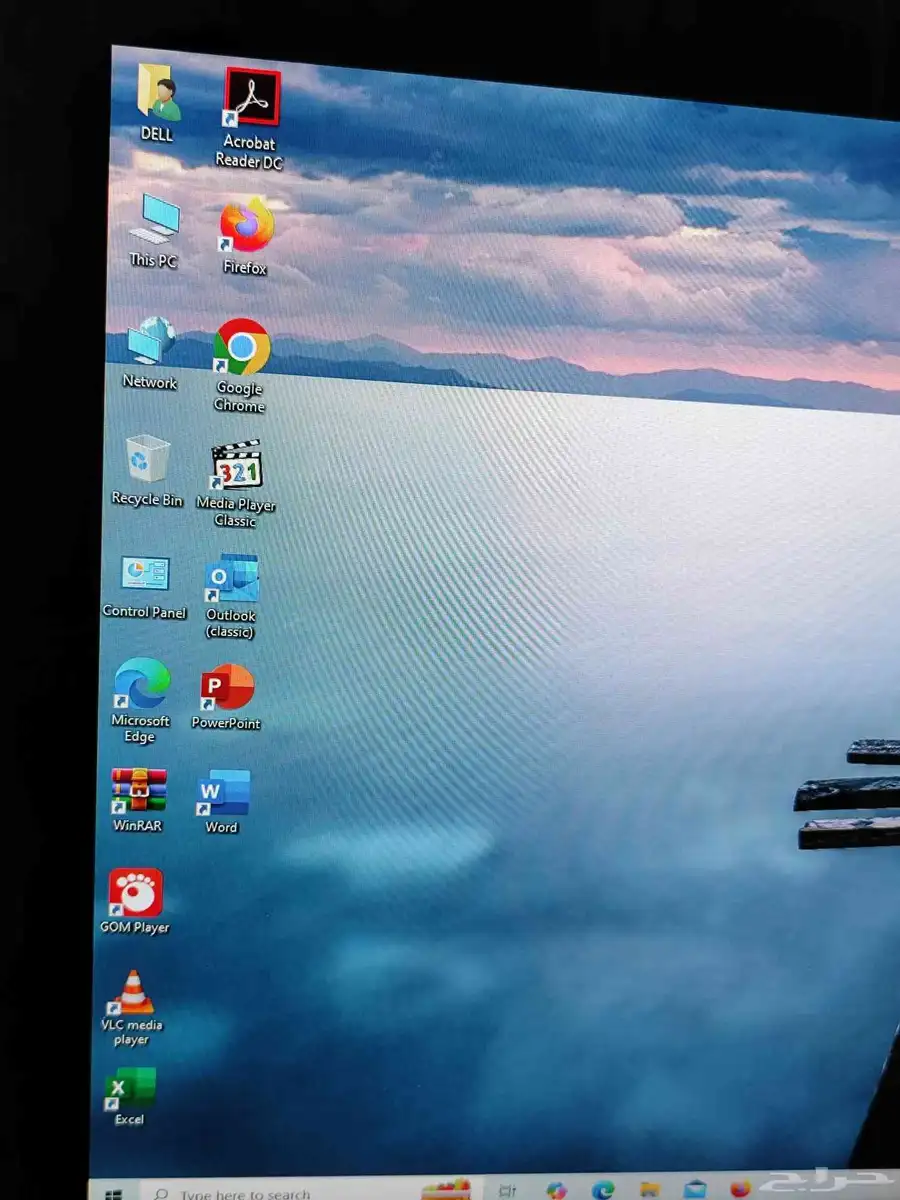Open the Mail app from the taskbar
900x1200 pixels.
point(695,1189)
